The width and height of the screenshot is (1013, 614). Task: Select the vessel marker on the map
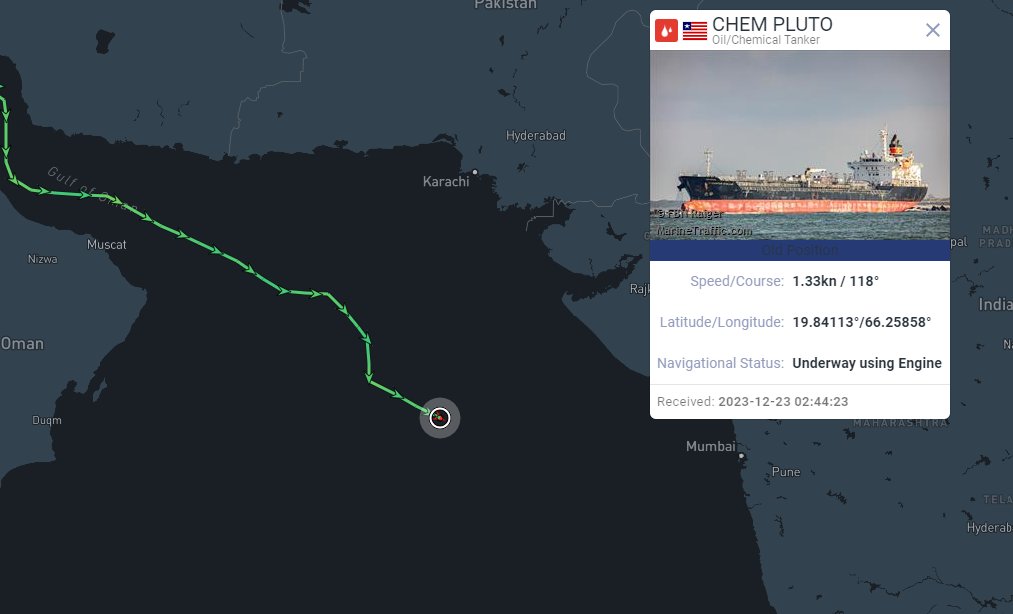click(439, 418)
